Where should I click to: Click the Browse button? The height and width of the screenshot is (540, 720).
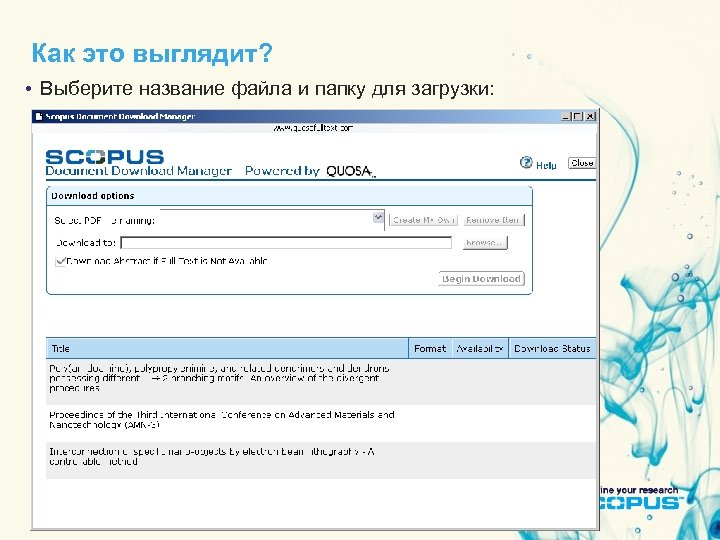485,242
